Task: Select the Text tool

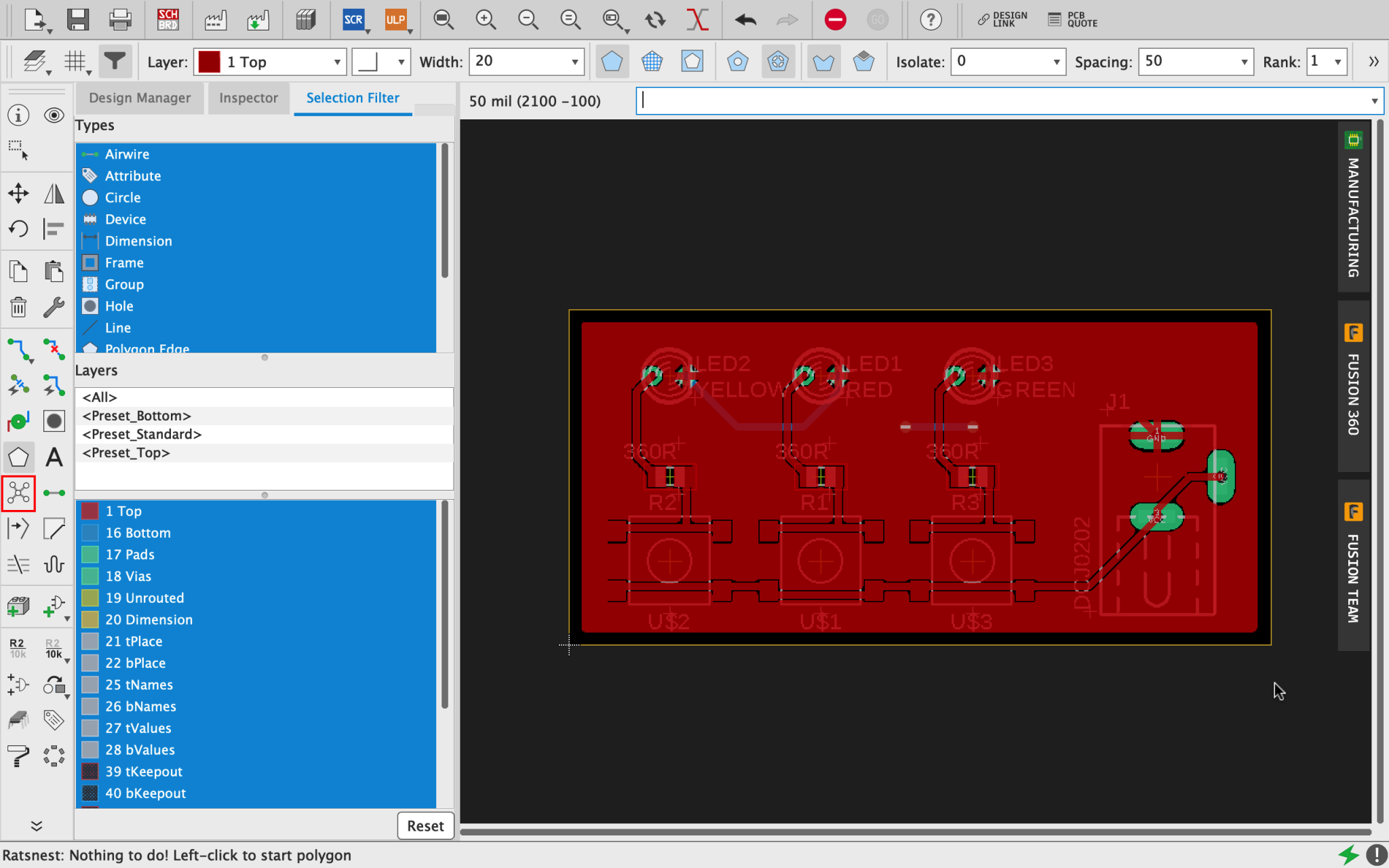Action: [x=54, y=457]
